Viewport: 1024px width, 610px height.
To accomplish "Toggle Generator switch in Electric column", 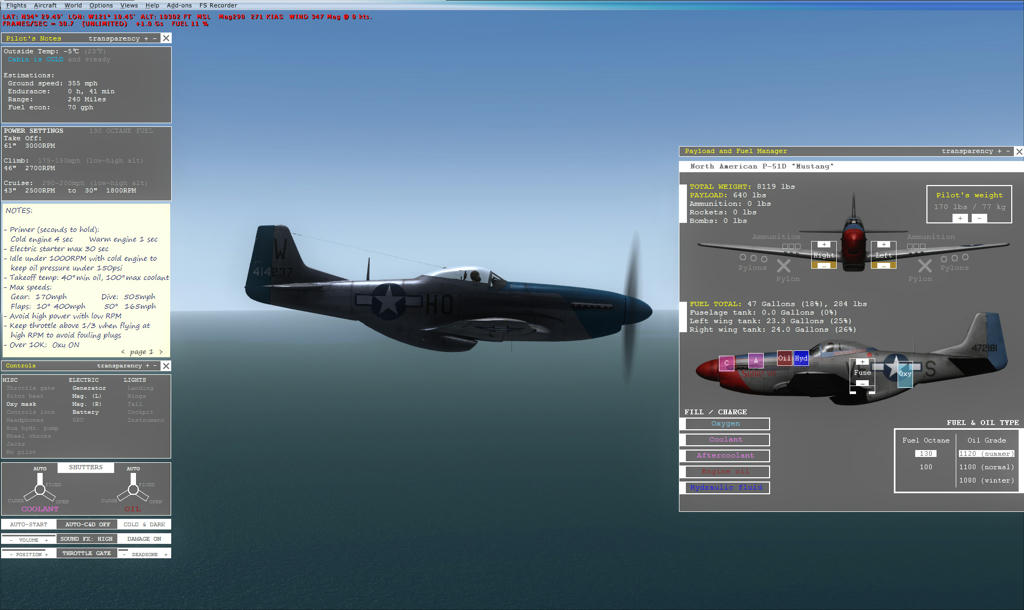I will tap(89, 388).
